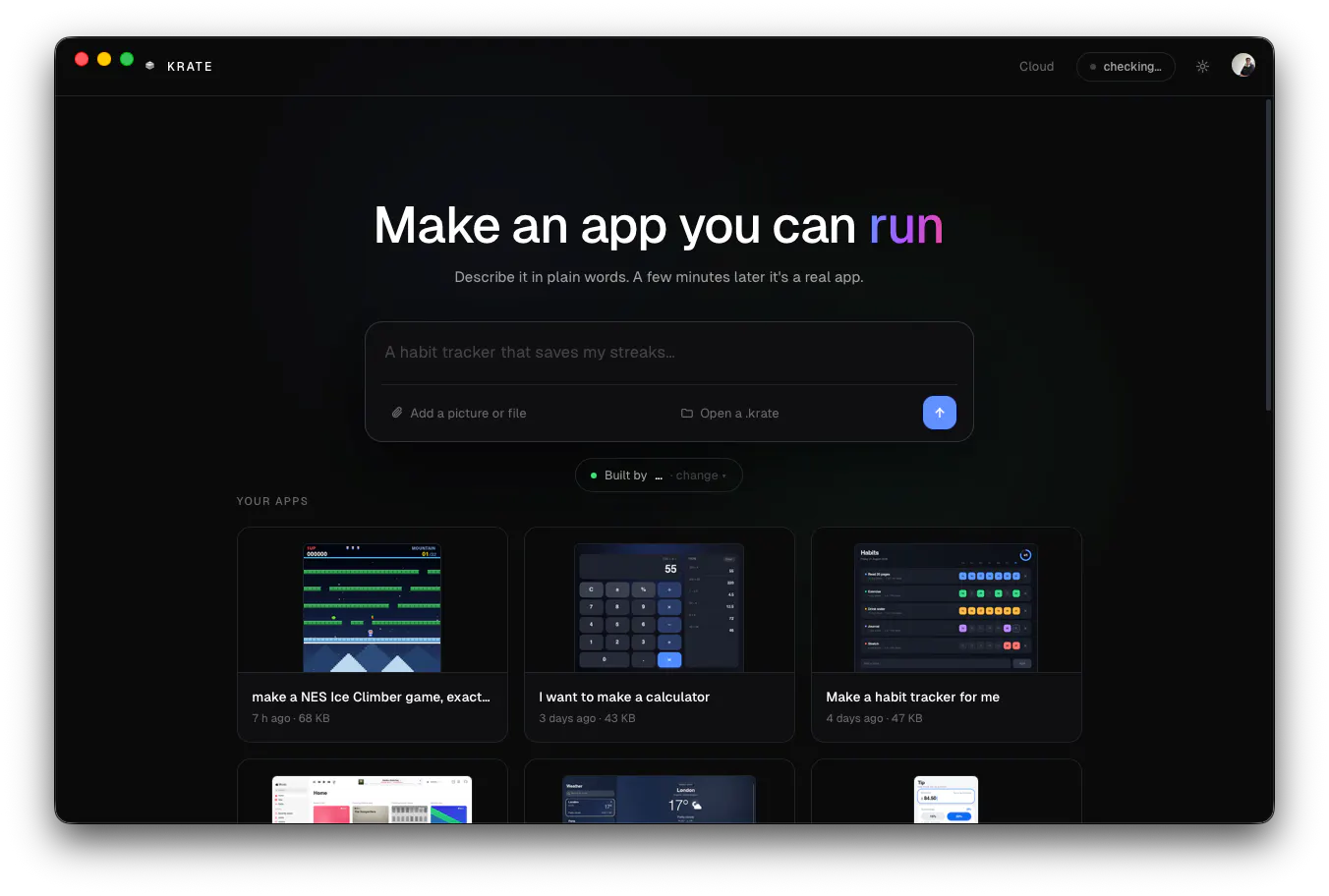Toggle the light/dark theme sun icon

point(1202,67)
